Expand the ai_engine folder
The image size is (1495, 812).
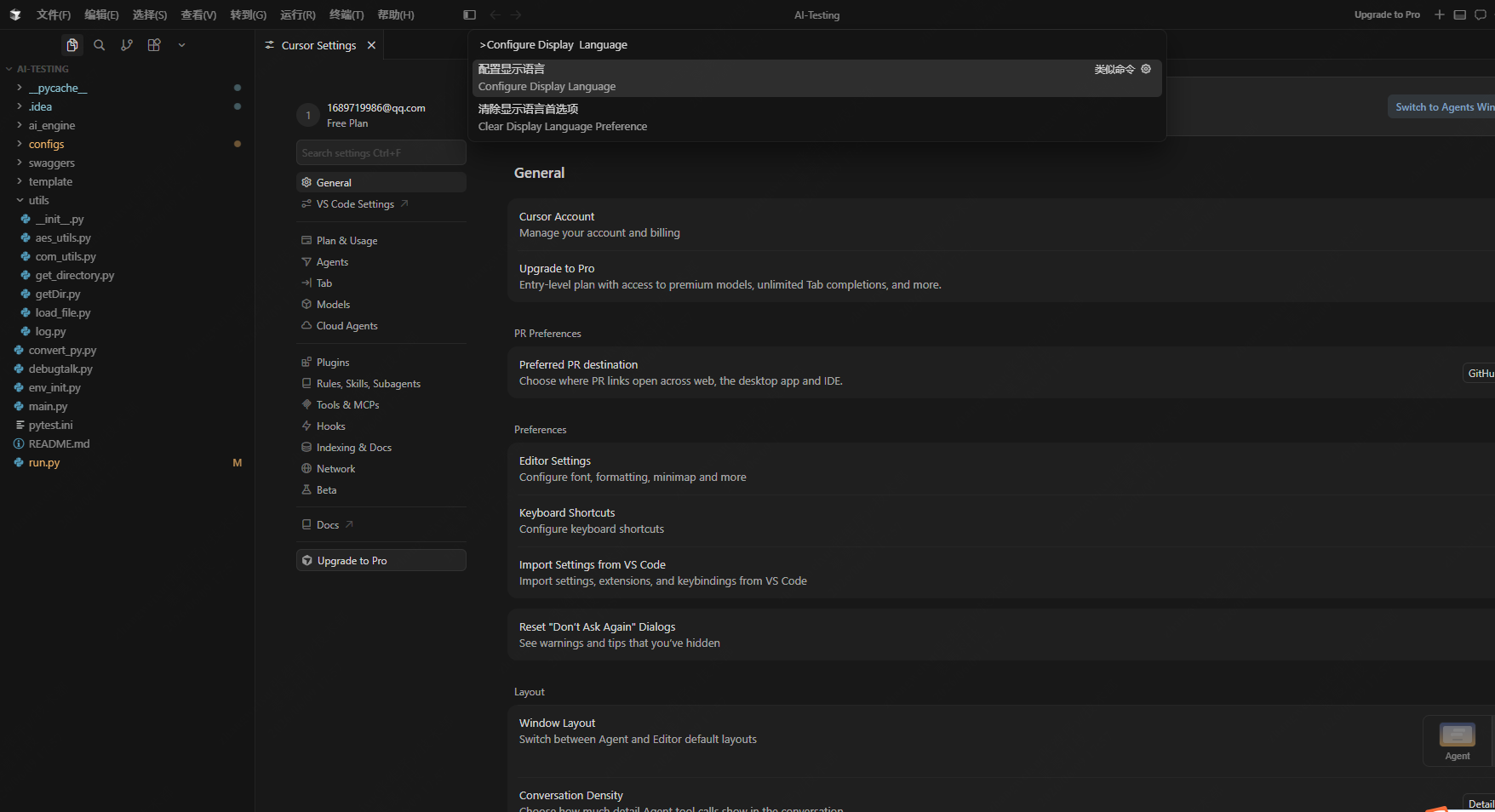point(128,125)
